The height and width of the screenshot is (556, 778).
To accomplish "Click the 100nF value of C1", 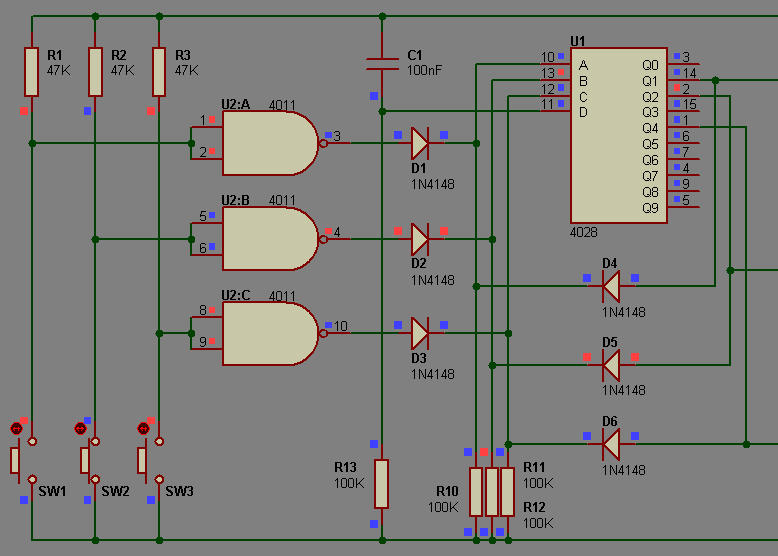I will point(424,70).
